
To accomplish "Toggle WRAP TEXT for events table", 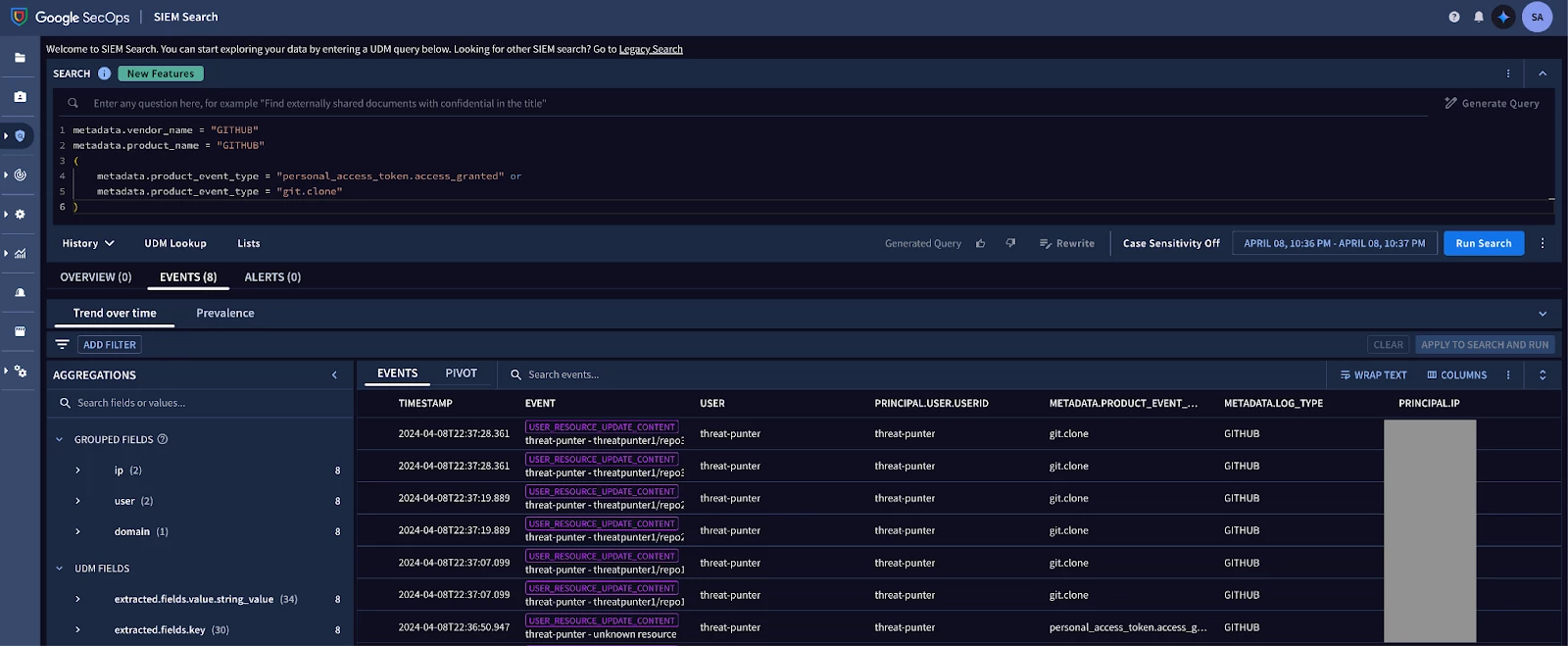I will click(x=1373, y=374).
